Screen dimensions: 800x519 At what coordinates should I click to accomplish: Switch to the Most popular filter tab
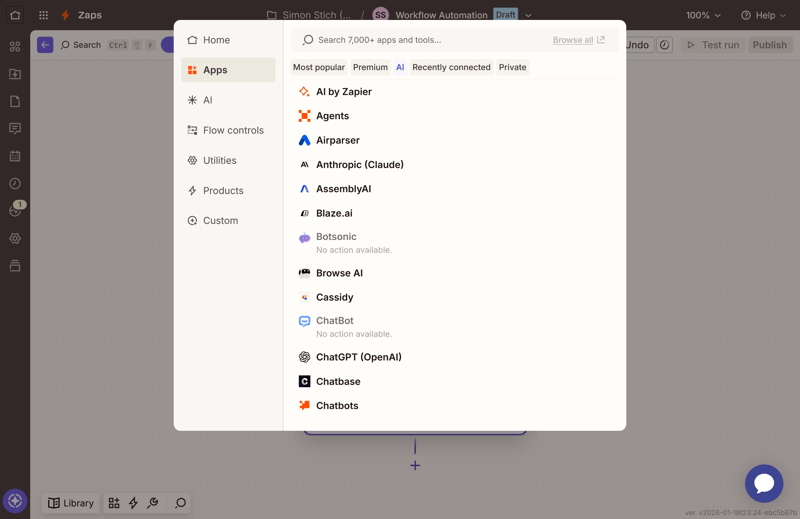tap(319, 68)
